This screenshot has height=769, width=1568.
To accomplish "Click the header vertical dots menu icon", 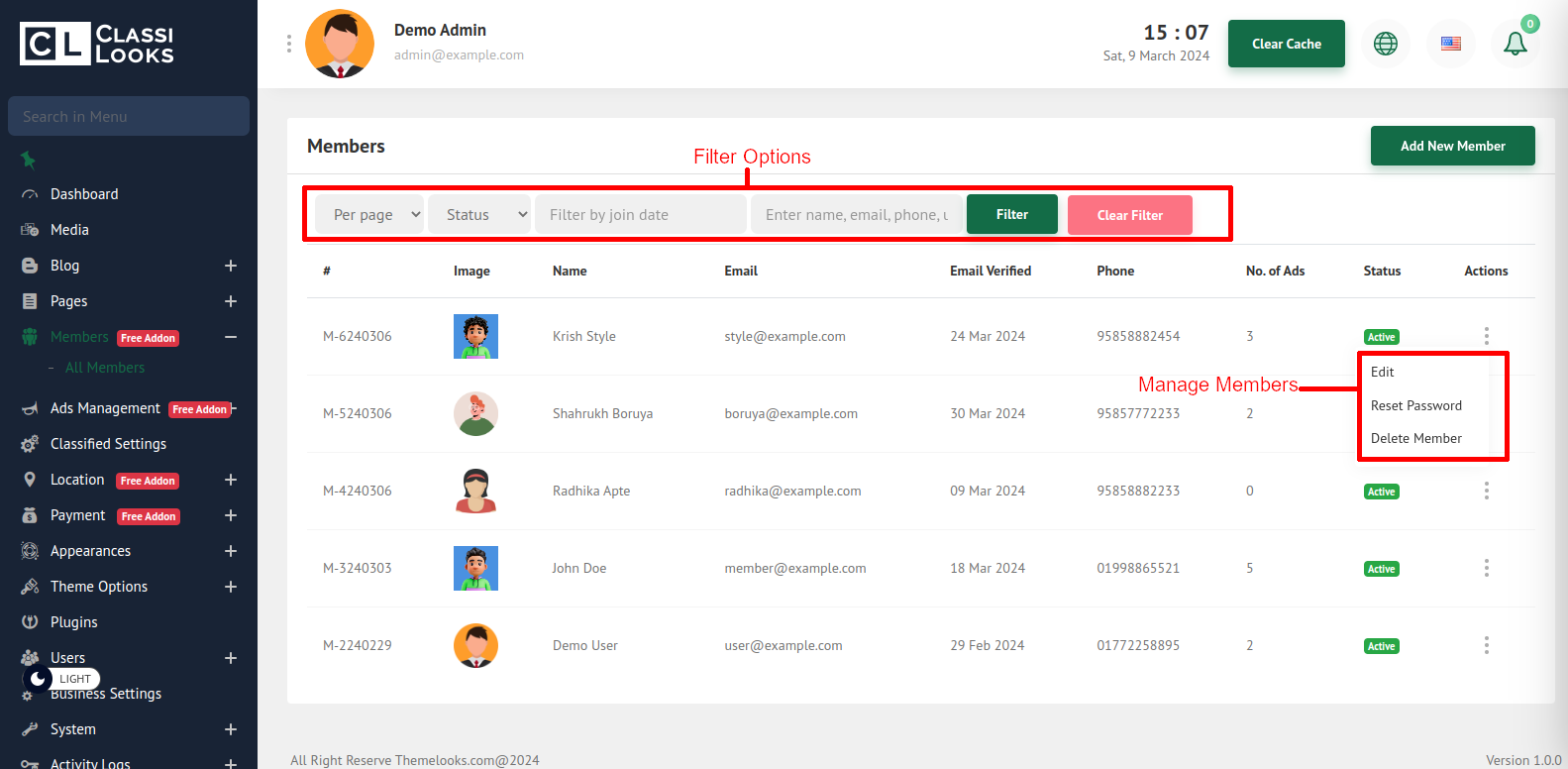I will (289, 44).
